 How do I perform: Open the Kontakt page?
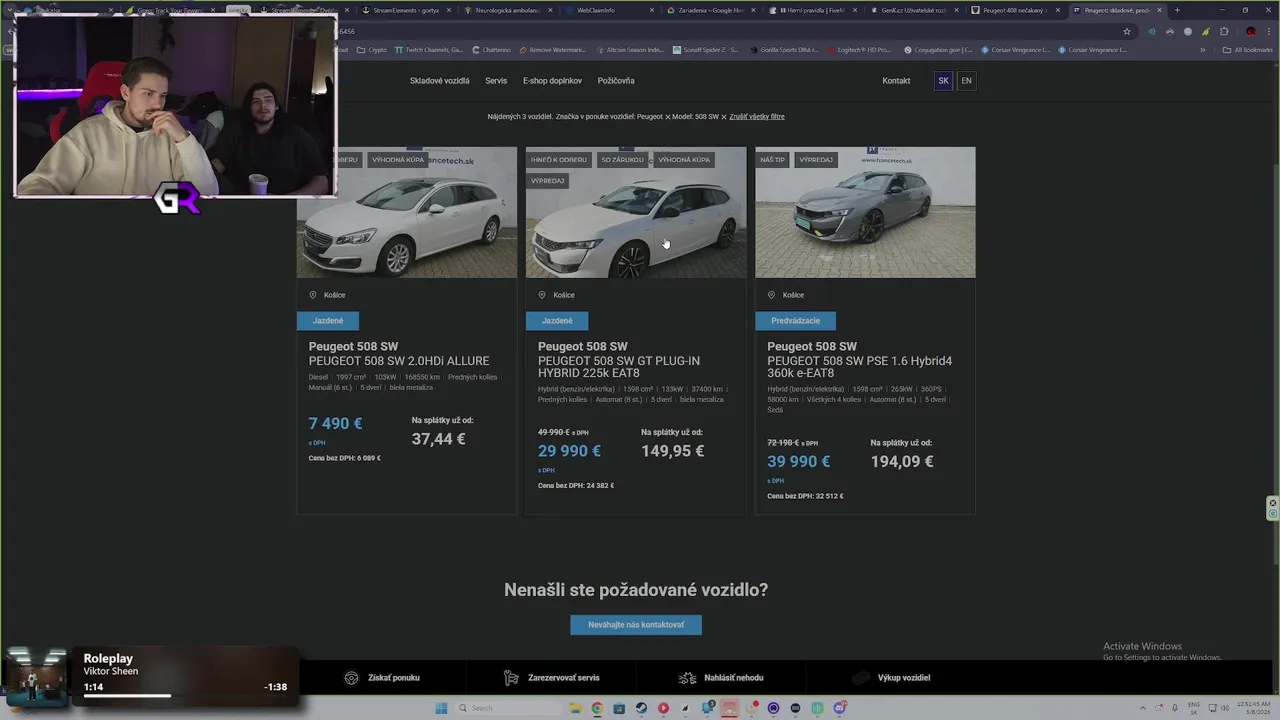click(x=896, y=81)
